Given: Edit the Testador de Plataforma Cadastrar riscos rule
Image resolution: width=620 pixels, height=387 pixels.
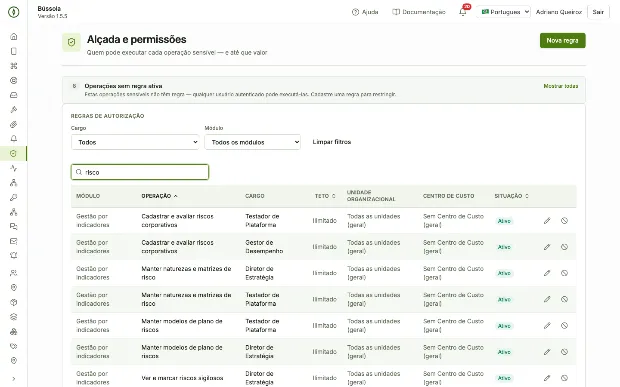Looking at the screenshot, I should (547, 221).
